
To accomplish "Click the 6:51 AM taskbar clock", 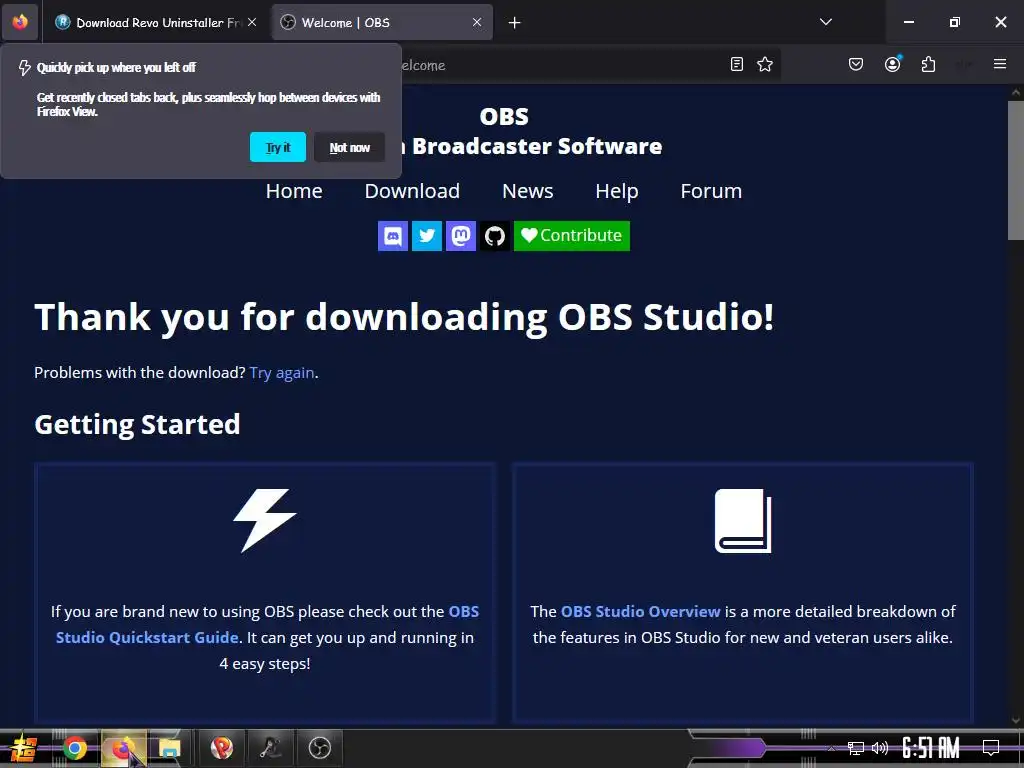I will [931, 748].
